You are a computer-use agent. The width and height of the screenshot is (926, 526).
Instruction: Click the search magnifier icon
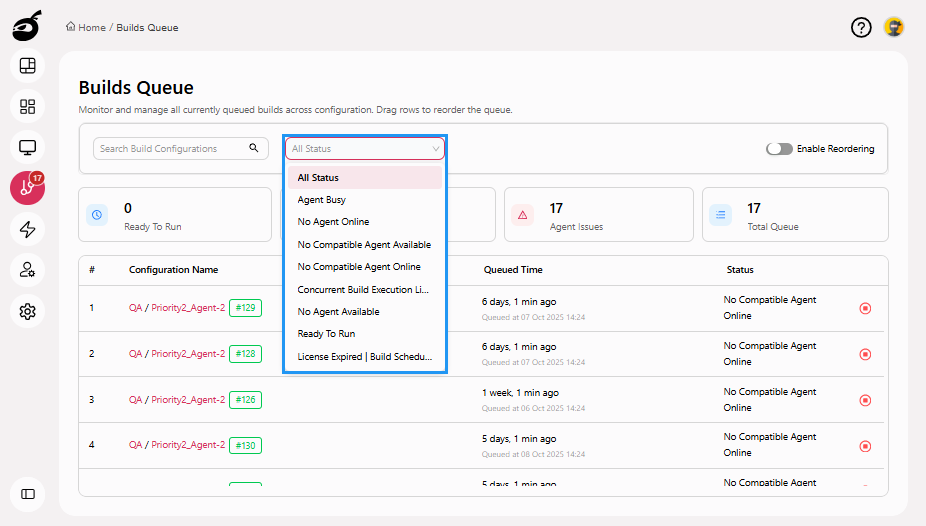click(253, 148)
